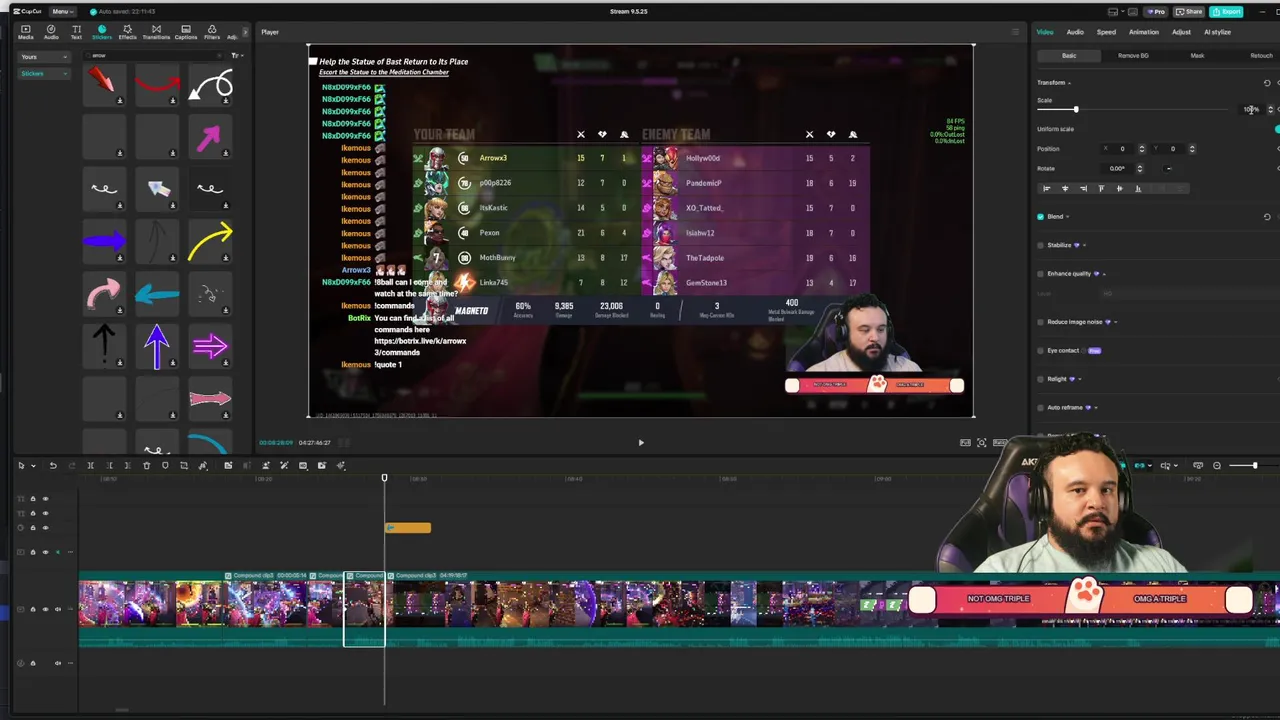This screenshot has height=720, width=1280.
Task: Select the magenta upward arrow sticker
Action: [x=209, y=138]
